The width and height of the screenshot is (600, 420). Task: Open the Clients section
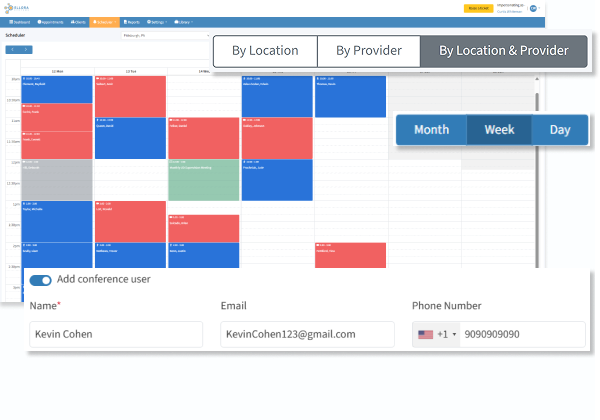78,20
